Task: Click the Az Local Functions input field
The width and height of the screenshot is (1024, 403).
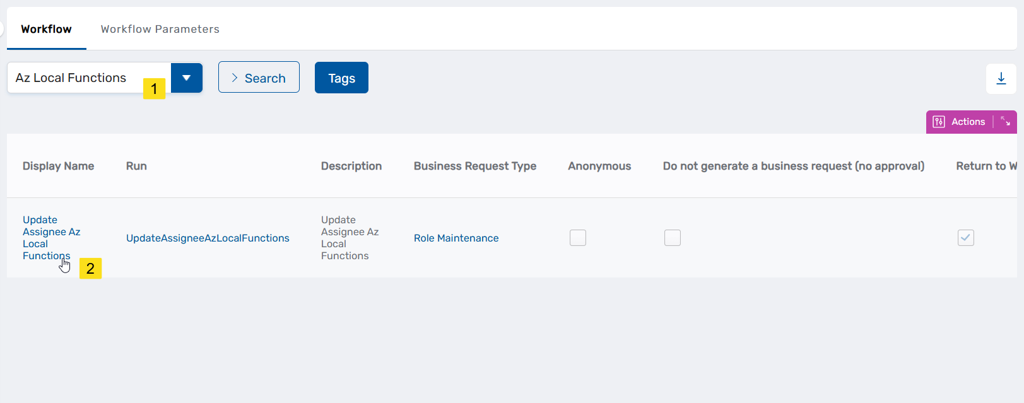Action: coord(89,78)
